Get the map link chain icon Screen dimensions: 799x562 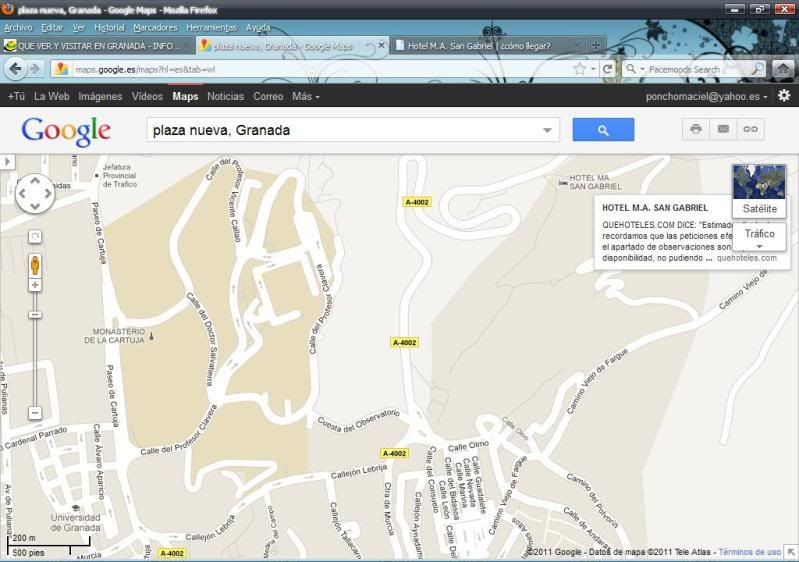(x=751, y=129)
